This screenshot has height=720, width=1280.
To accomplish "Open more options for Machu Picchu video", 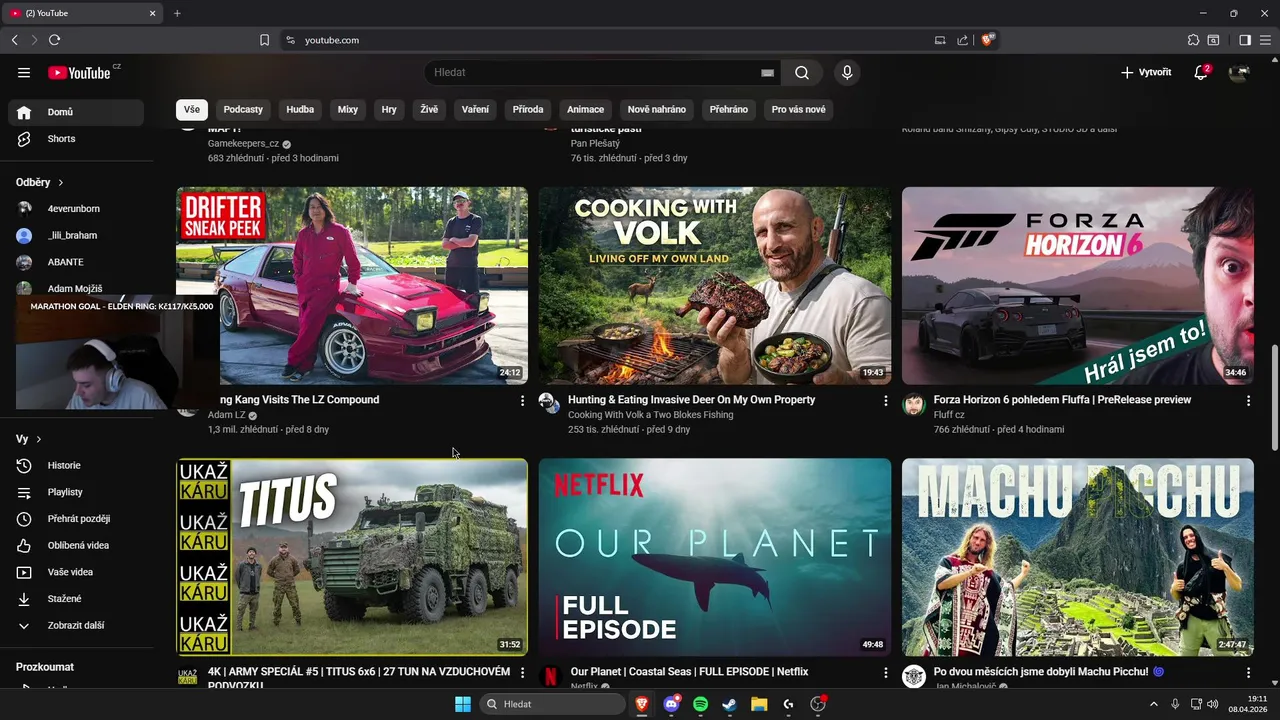I will [x=1248, y=673].
